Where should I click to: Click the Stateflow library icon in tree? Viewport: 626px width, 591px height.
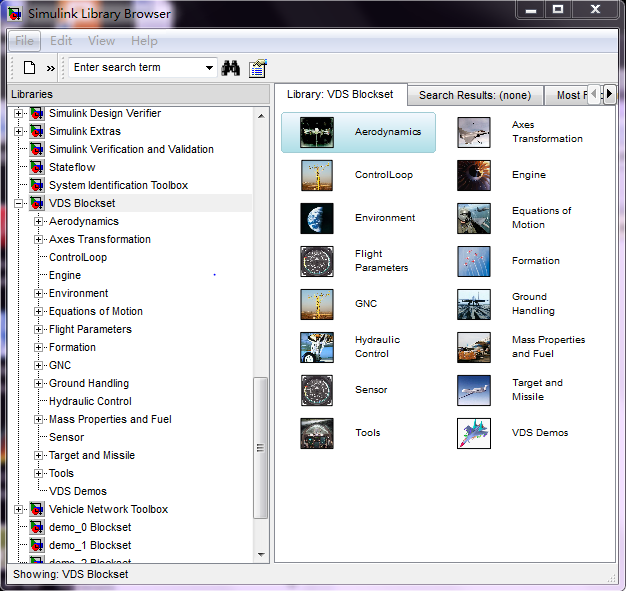click(x=37, y=167)
